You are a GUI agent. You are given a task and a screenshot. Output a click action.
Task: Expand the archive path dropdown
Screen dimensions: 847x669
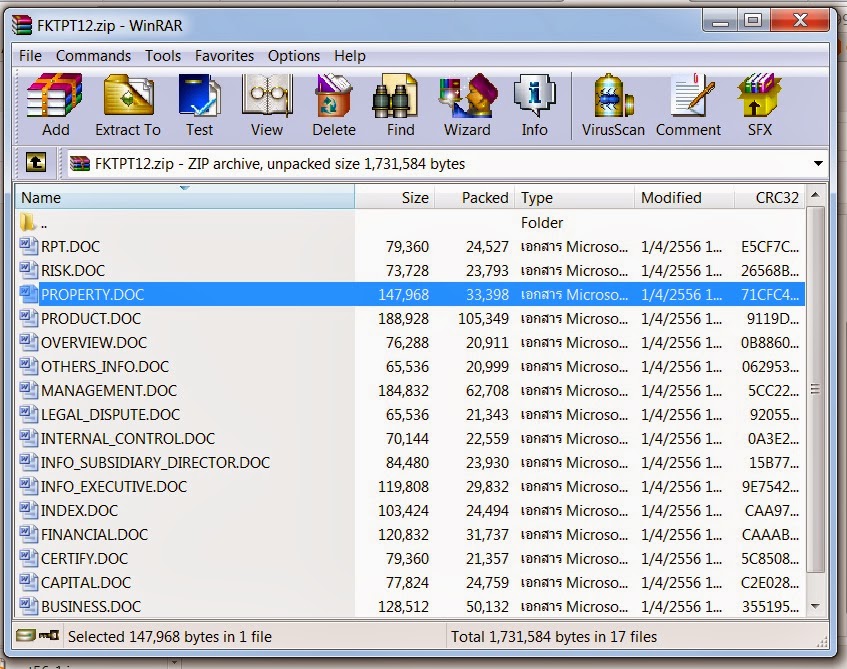pyautogui.click(x=818, y=163)
